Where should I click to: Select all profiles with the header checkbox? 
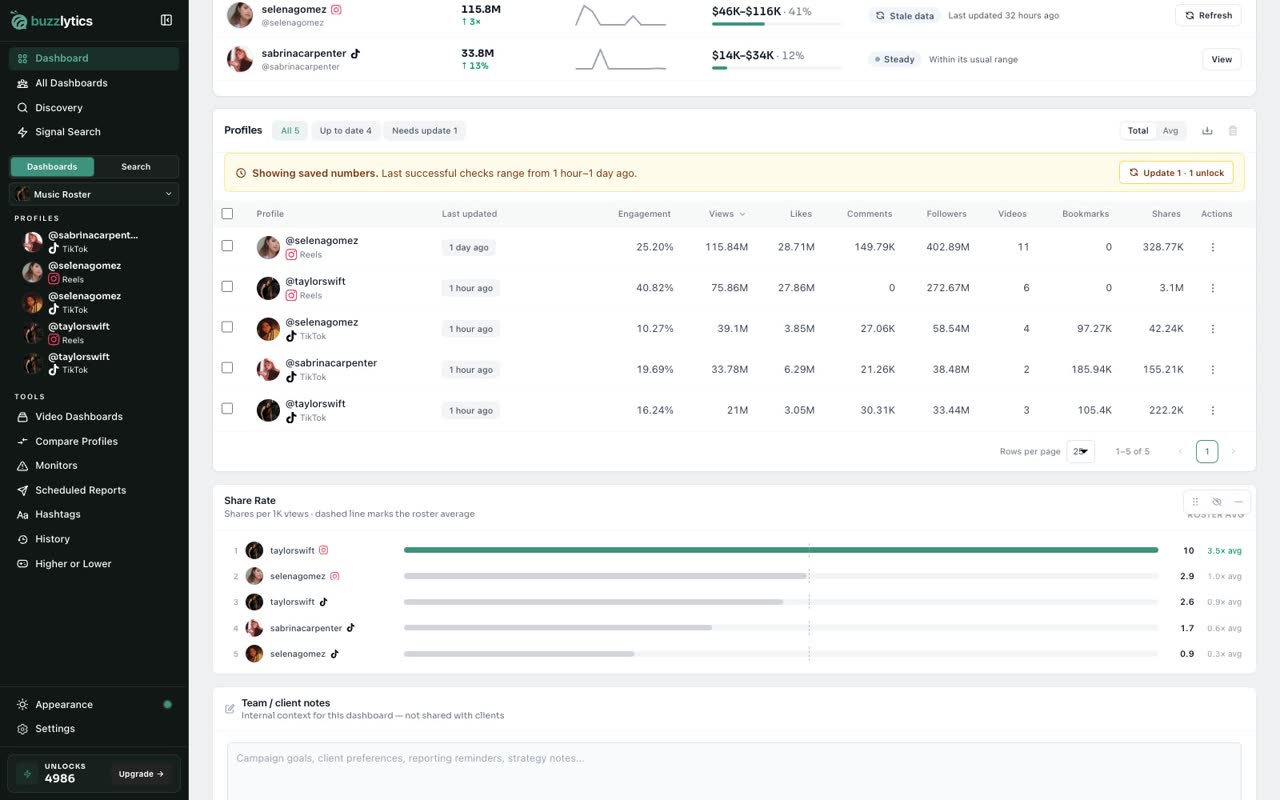pyautogui.click(x=227, y=214)
